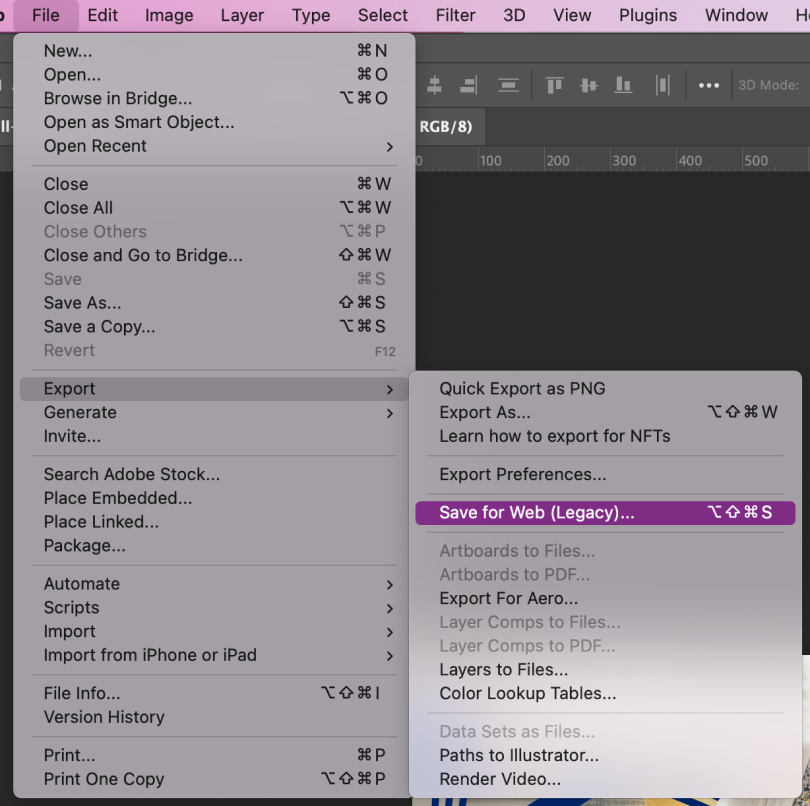The width and height of the screenshot is (810, 806).
Task: Choose Save for Web (Legacy)...
Action: [x=605, y=513]
